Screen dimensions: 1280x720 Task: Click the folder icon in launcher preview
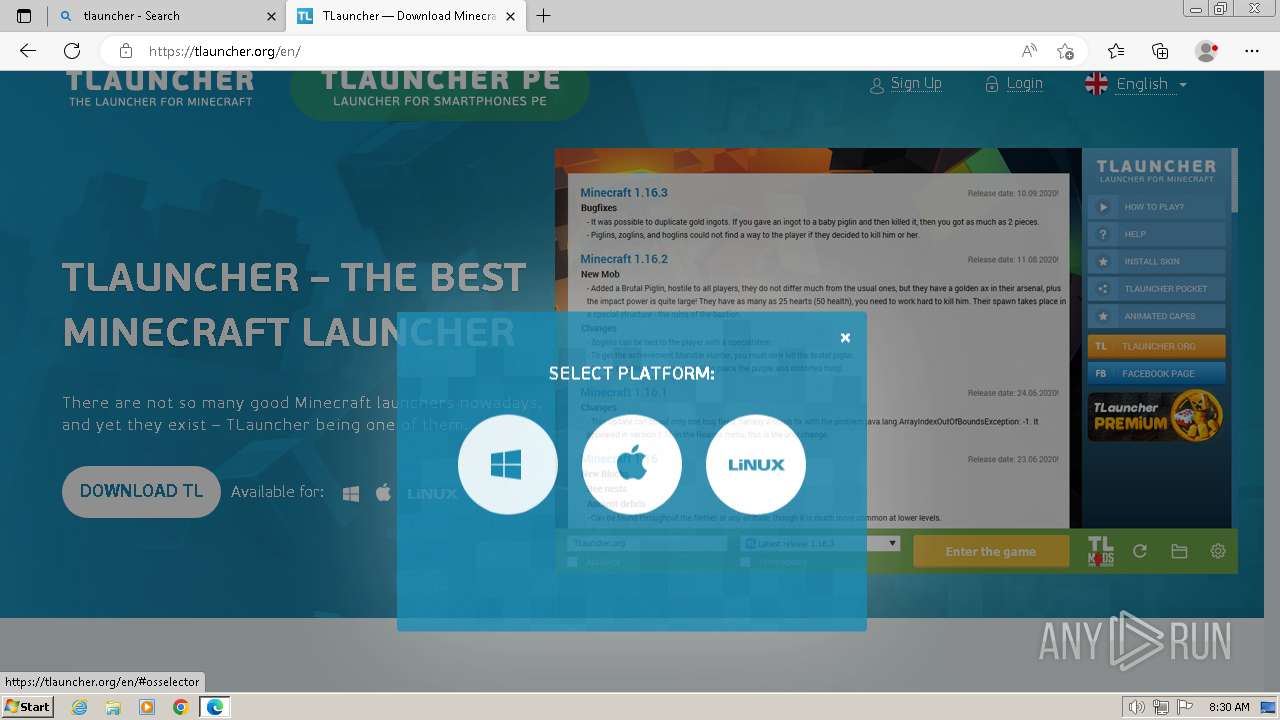[1179, 551]
